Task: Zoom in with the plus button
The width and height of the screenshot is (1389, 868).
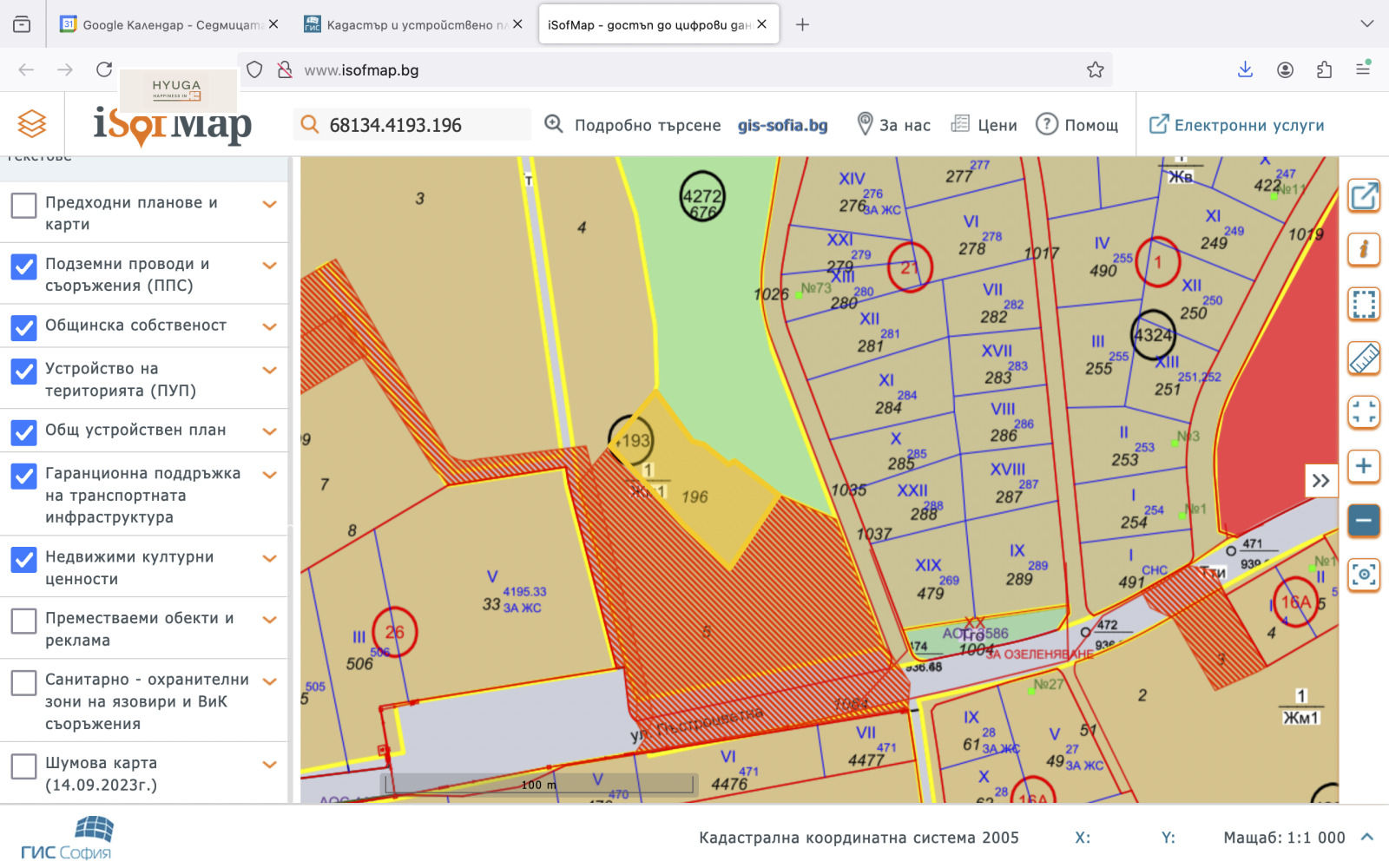Action: click(x=1363, y=466)
